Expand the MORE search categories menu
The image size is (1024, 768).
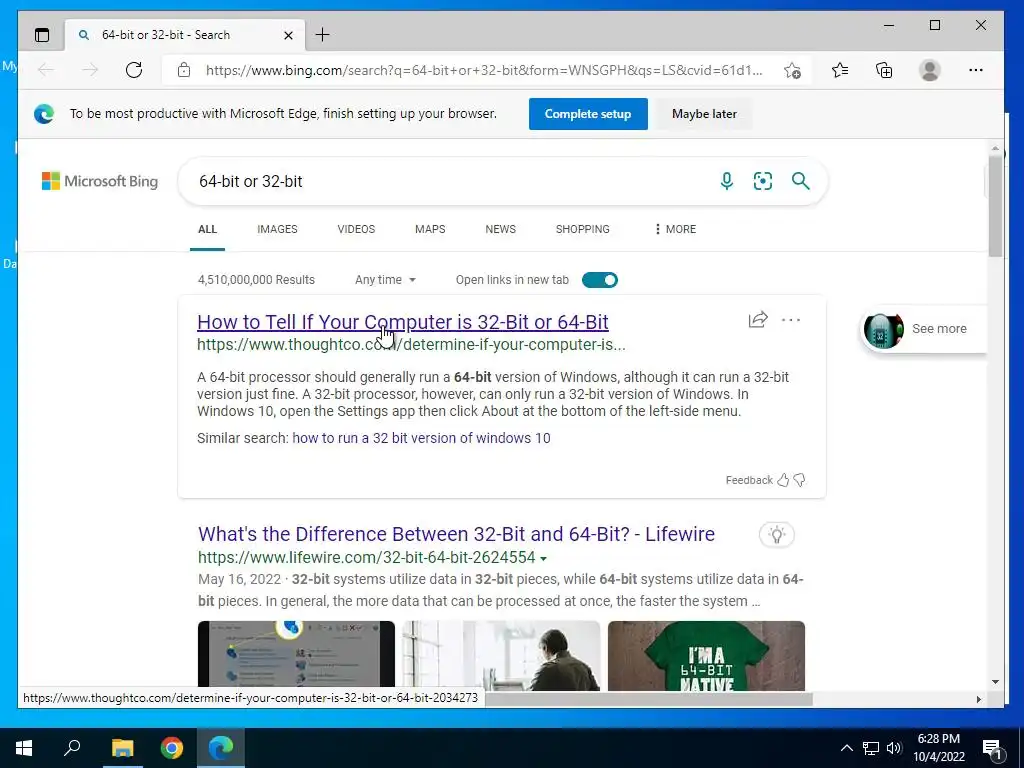point(675,229)
